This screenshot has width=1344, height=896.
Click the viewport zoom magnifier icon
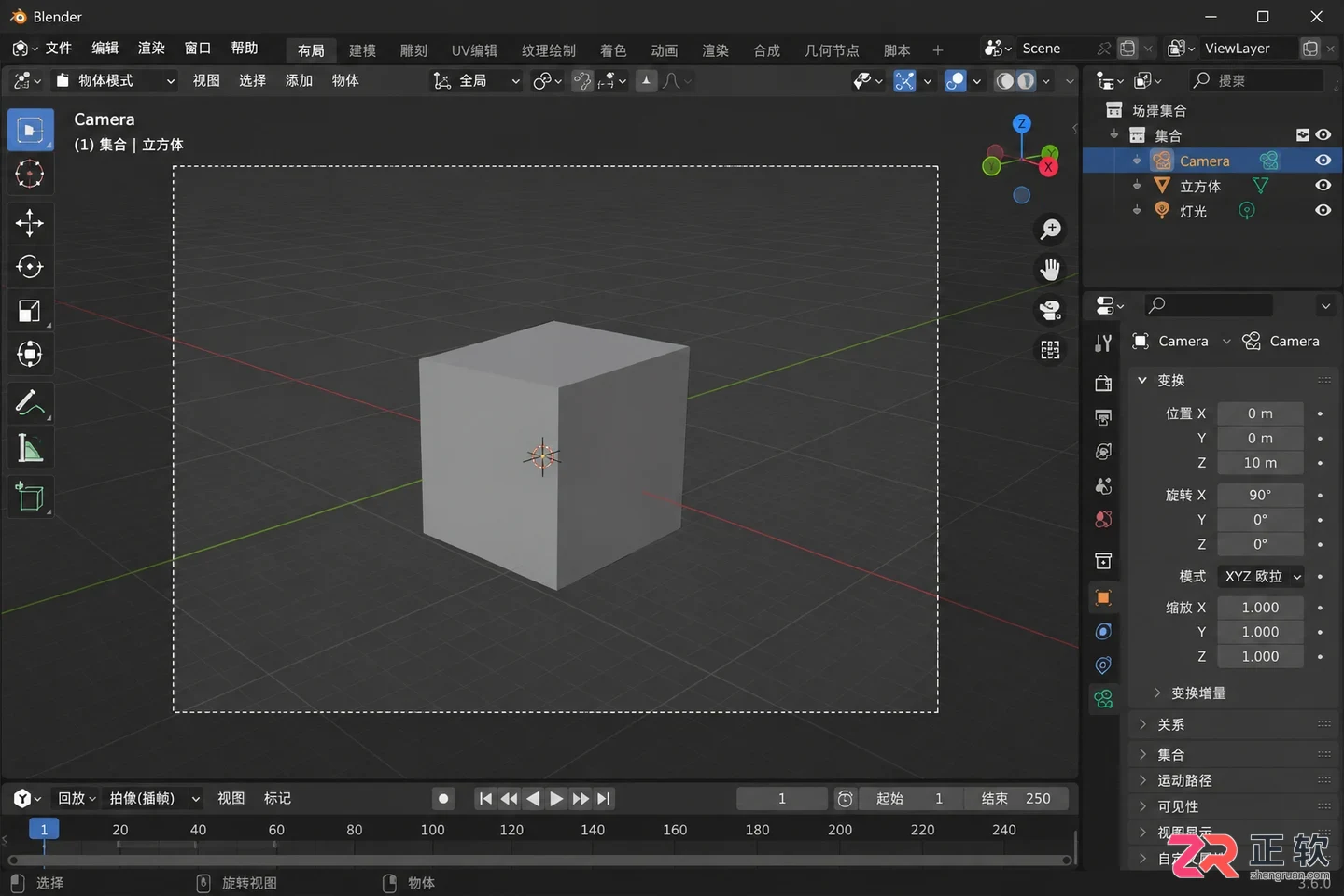(1050, 229)
